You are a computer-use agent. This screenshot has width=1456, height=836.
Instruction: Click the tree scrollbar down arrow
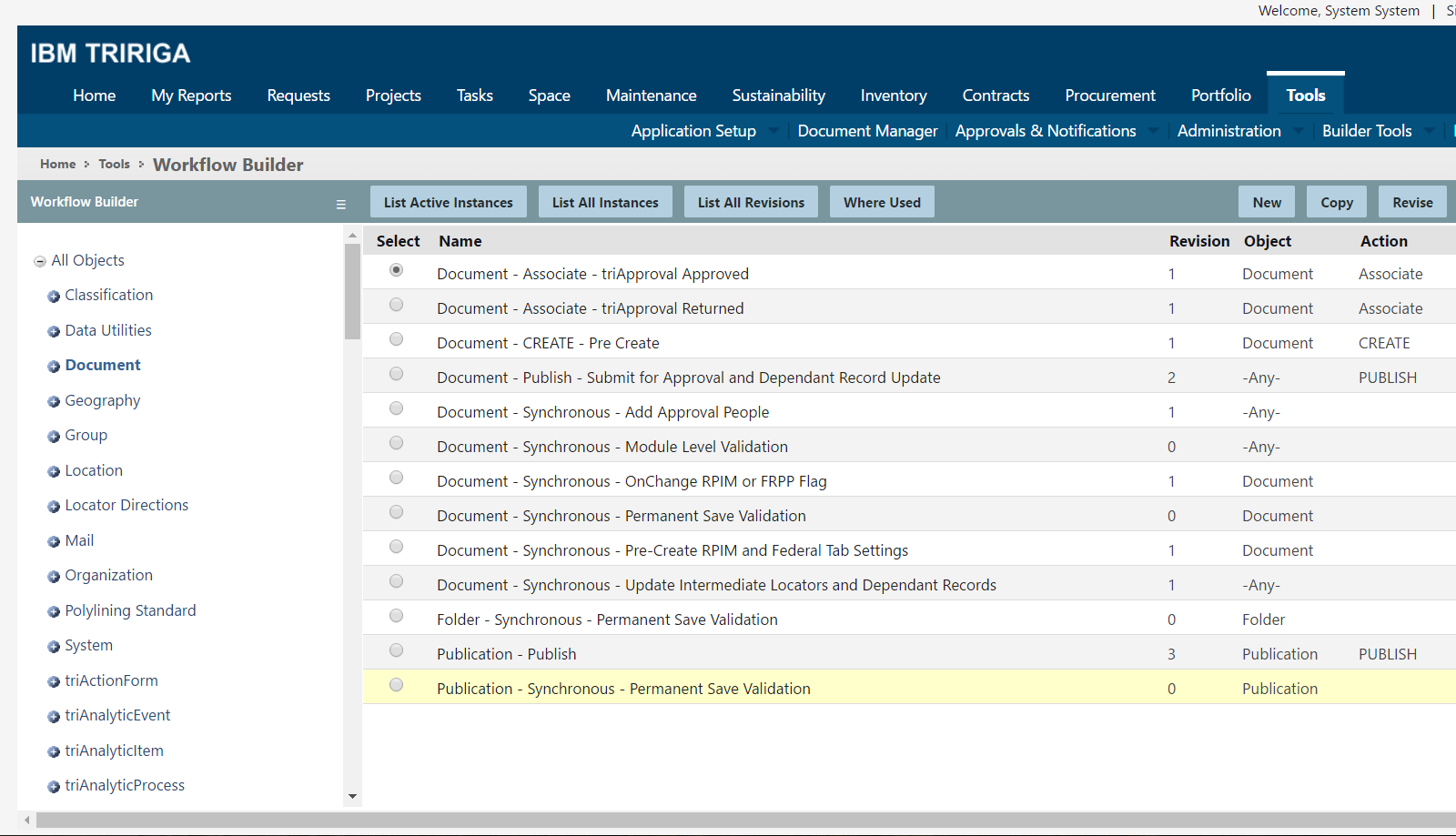pos(352,797)
